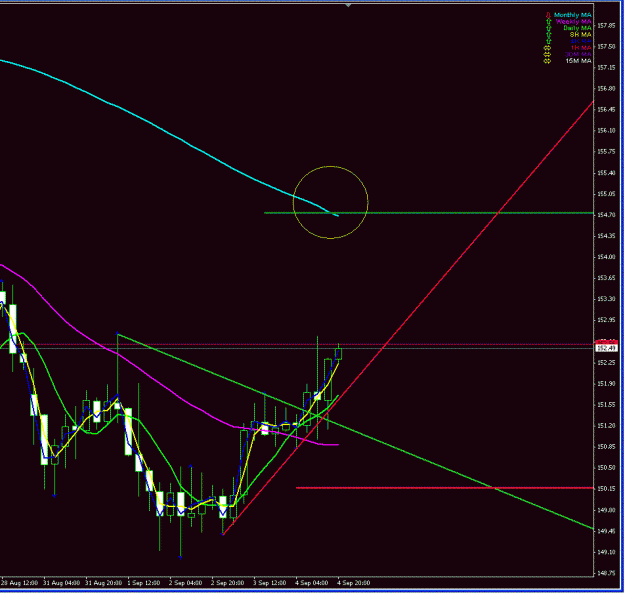The height and width of the screenshot is (593, 625).
Task: Click the 154.70 price scale label
Action: coord(606,215)
